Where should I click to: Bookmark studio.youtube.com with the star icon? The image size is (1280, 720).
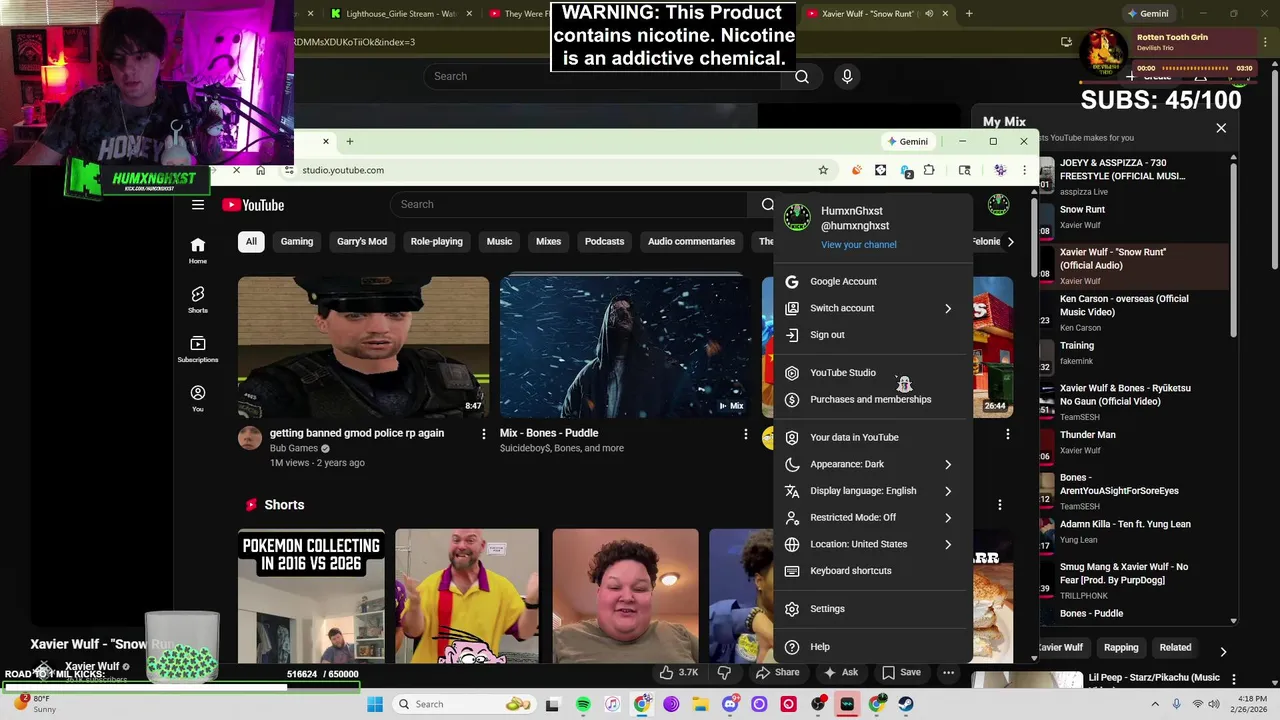click(x=823, y=170)
